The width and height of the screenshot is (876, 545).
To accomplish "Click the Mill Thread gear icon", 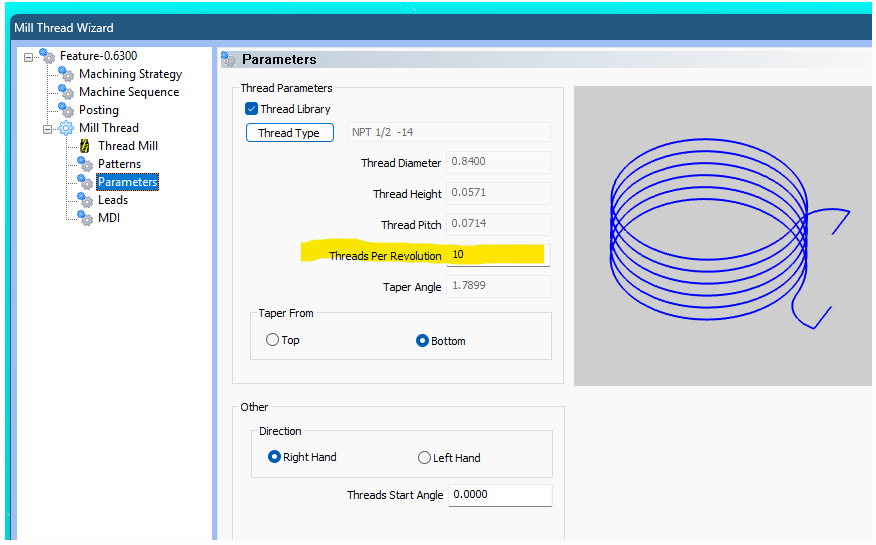I will [x=66, y=128].
